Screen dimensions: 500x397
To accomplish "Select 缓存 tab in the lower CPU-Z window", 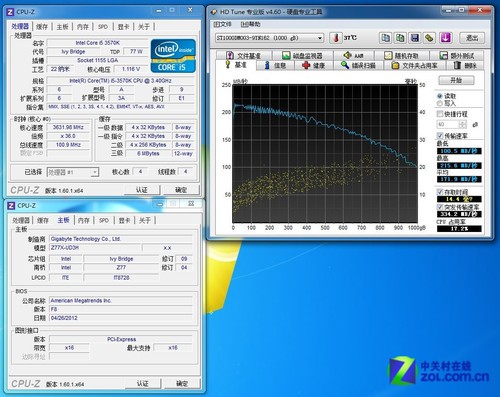I will 43,220.
